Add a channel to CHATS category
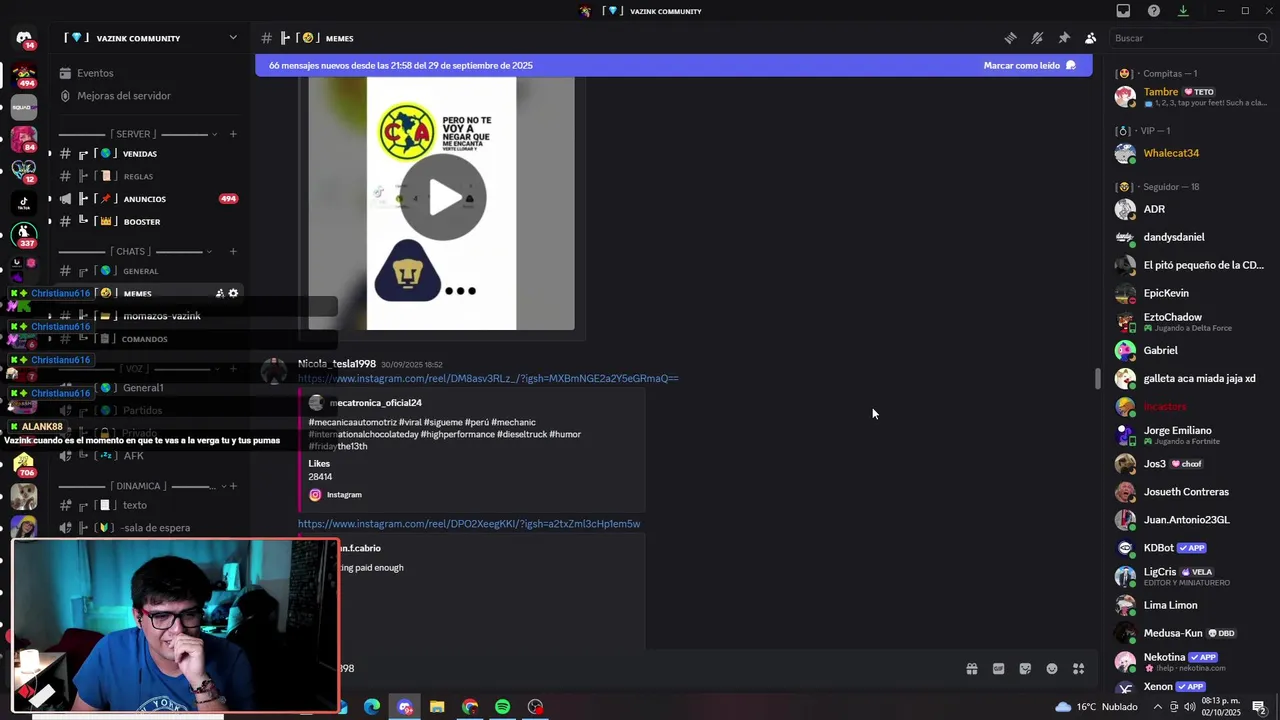The image size is (1280, 720). (233, 251)
